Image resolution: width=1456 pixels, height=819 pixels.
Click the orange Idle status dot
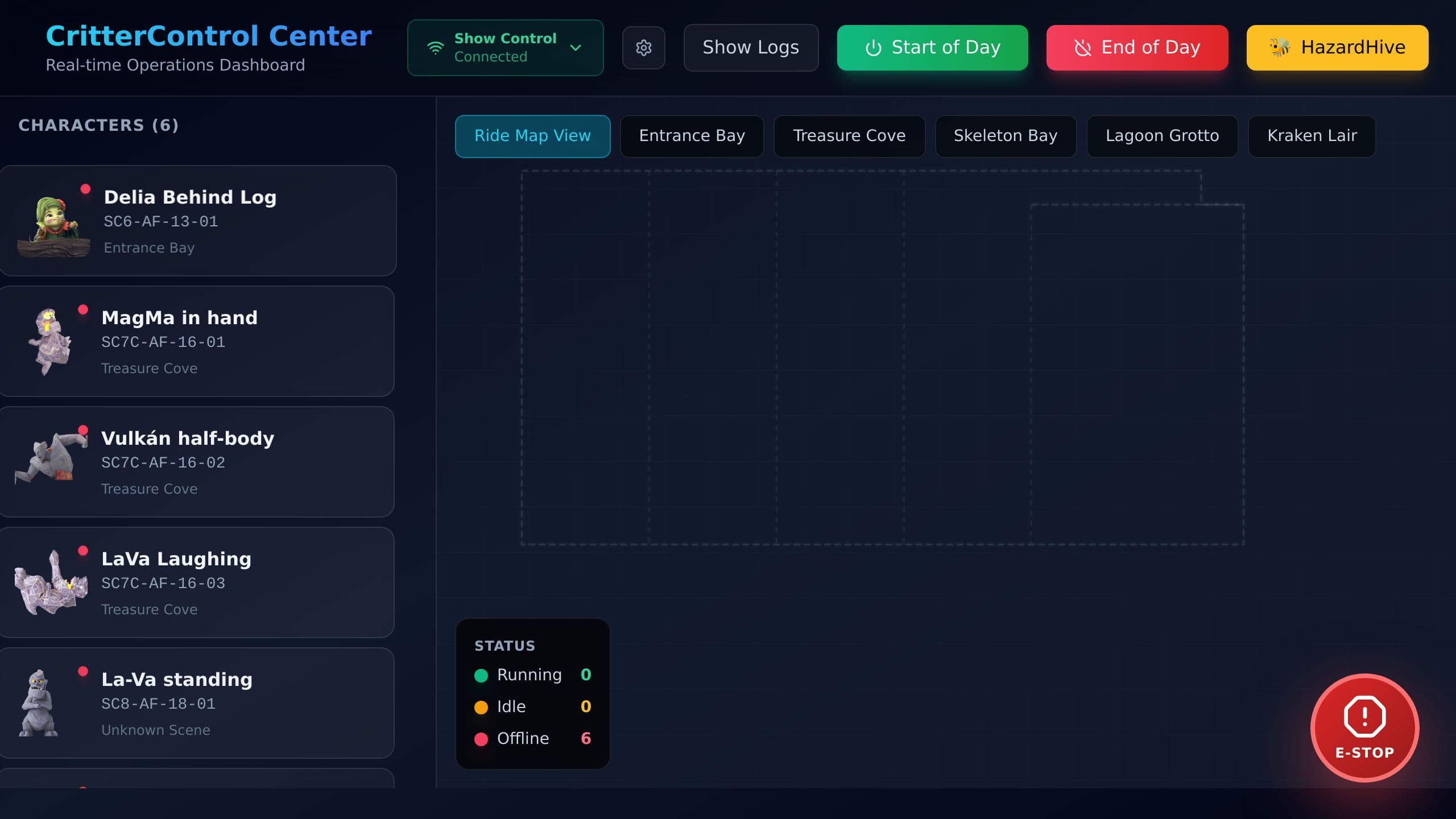481,707
